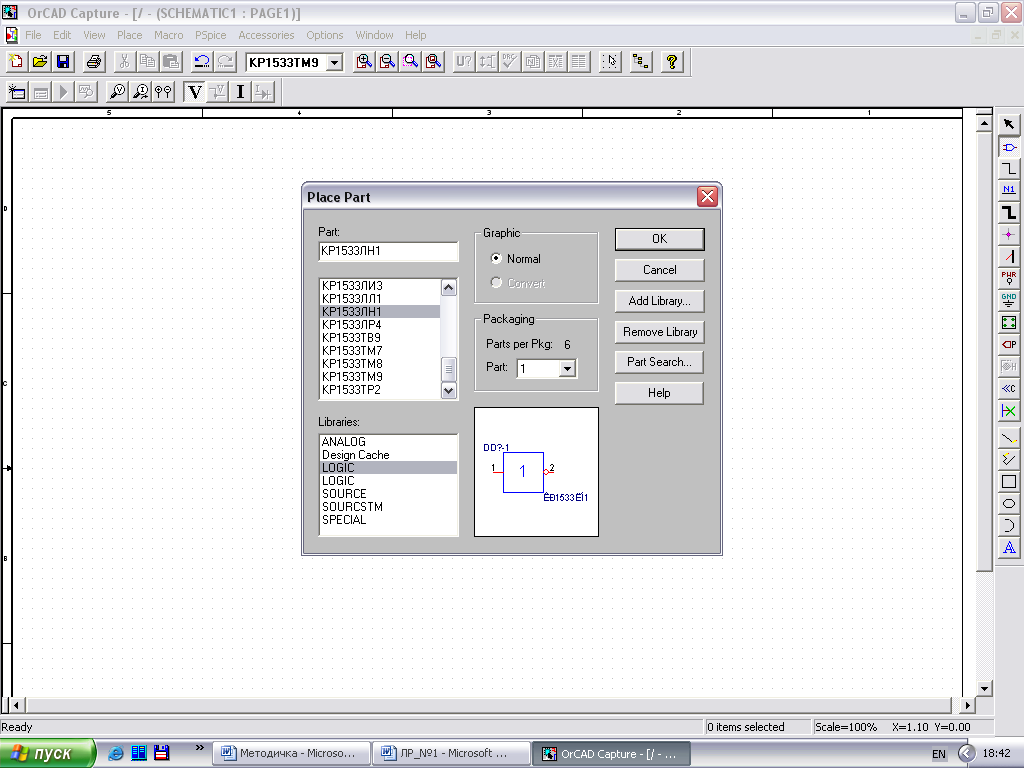Image resolution: width=1024 pixels, height=768 pixels.
Task: Select the Place Wire tool
Action: click(1009, 168)
